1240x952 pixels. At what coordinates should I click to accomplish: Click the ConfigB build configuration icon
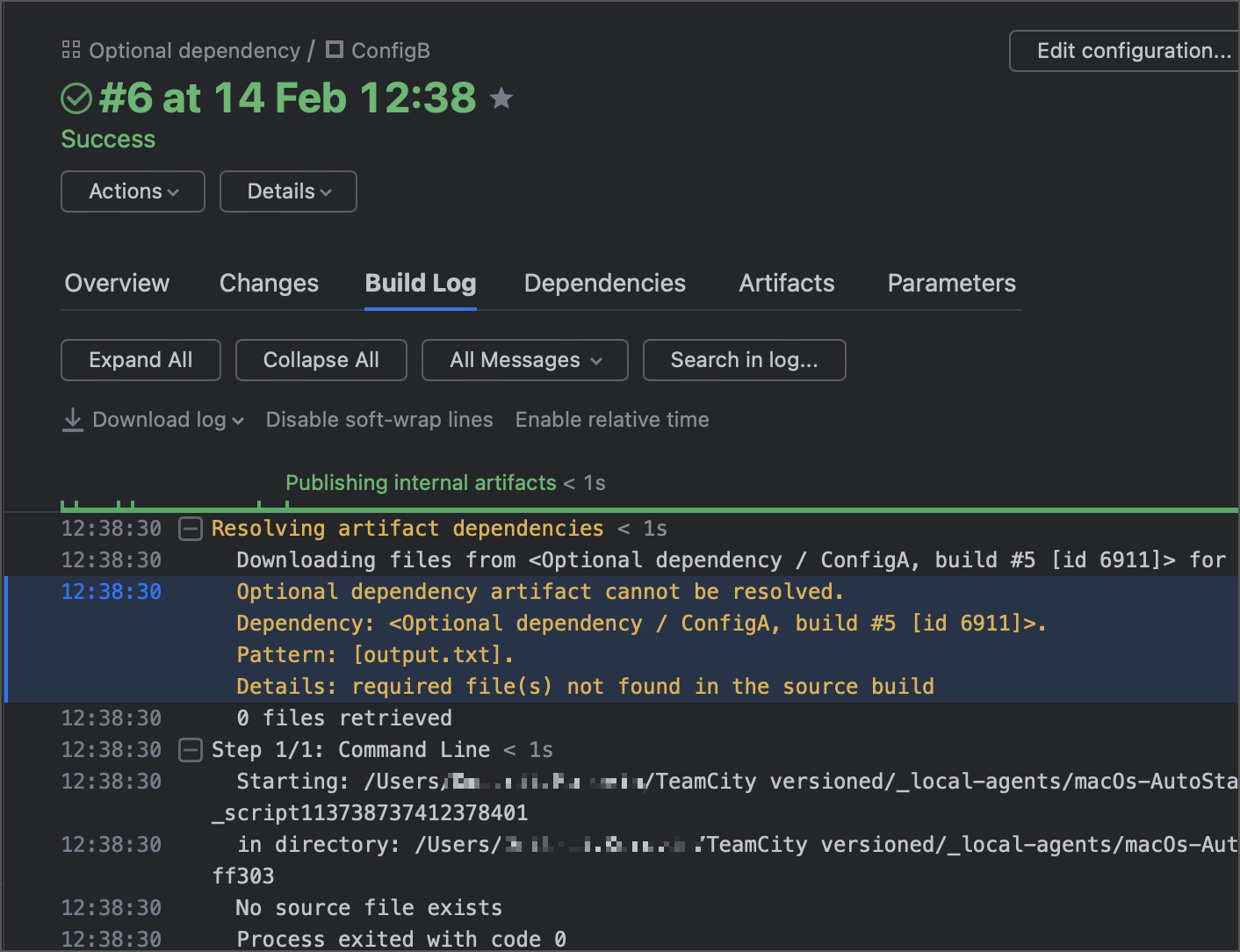(334, 50)
